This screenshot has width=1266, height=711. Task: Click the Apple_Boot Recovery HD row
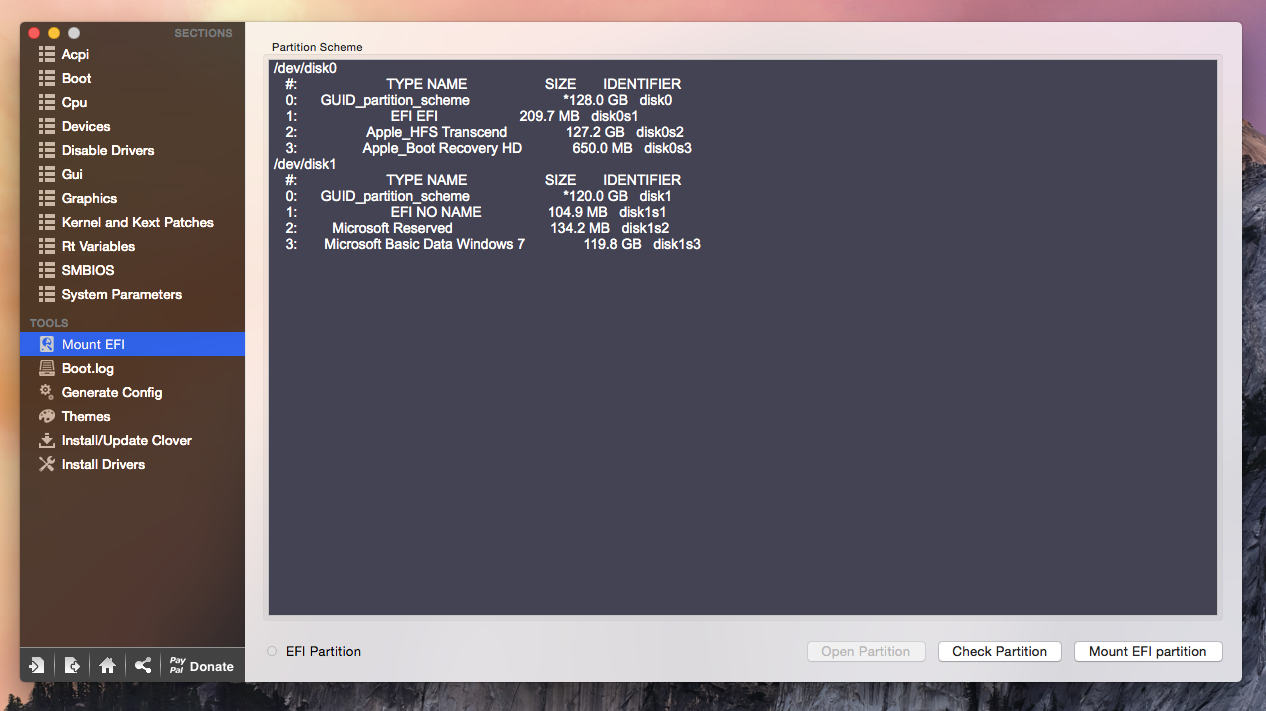(x=488, y=148)
